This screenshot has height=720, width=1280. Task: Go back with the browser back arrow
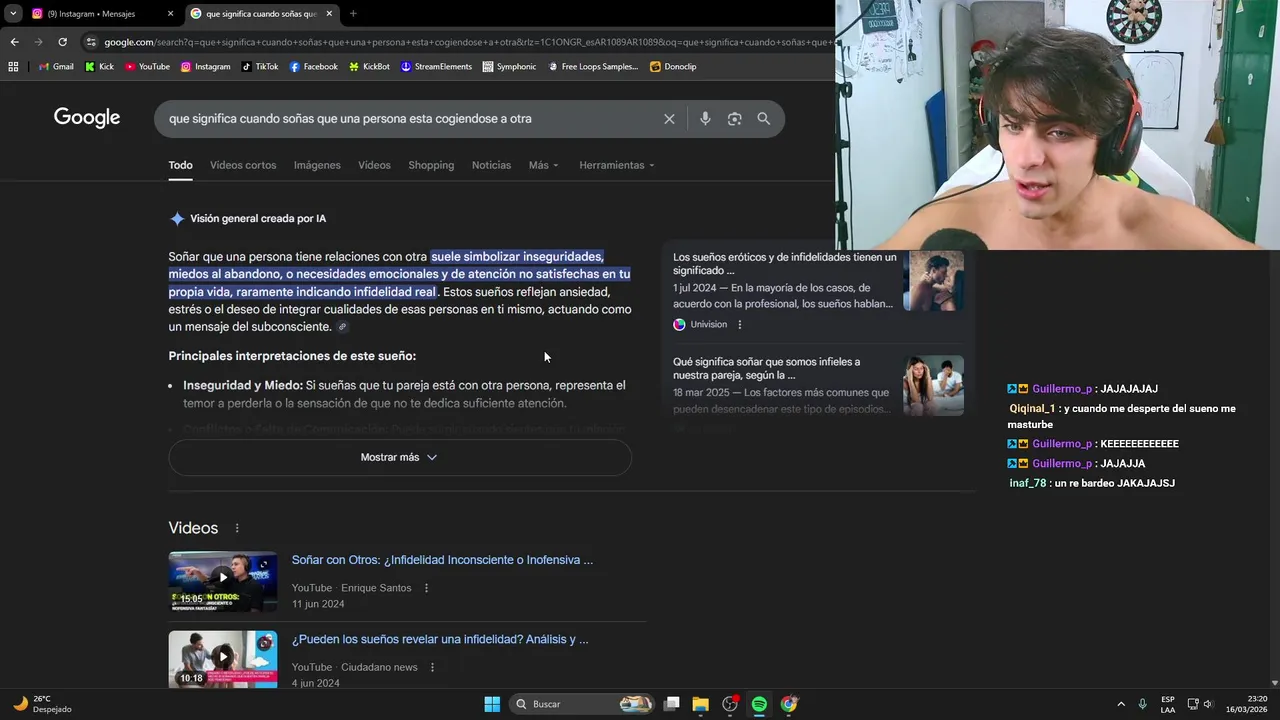point(14,42)
